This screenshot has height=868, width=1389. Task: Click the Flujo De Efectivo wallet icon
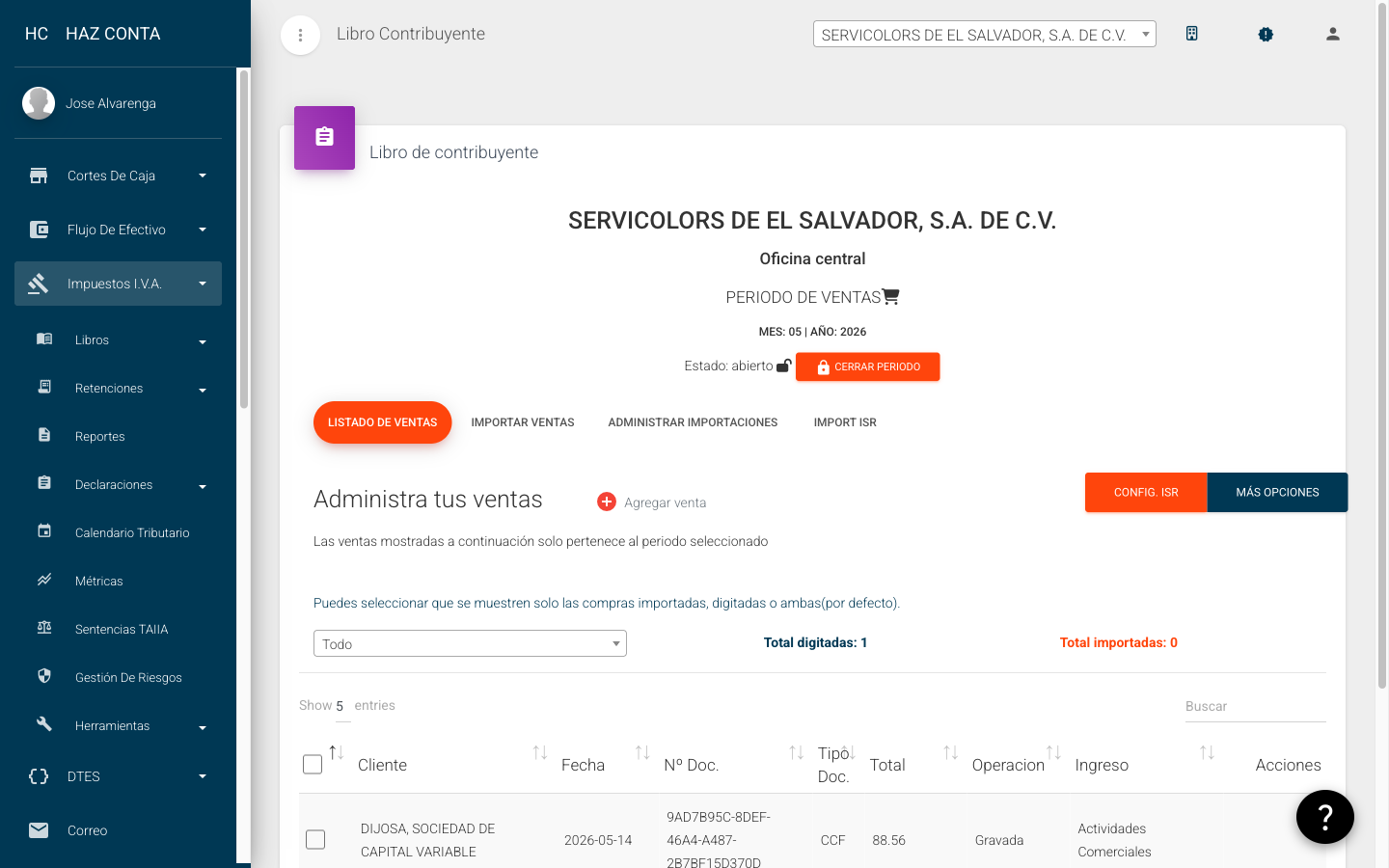tap(39, 230)
